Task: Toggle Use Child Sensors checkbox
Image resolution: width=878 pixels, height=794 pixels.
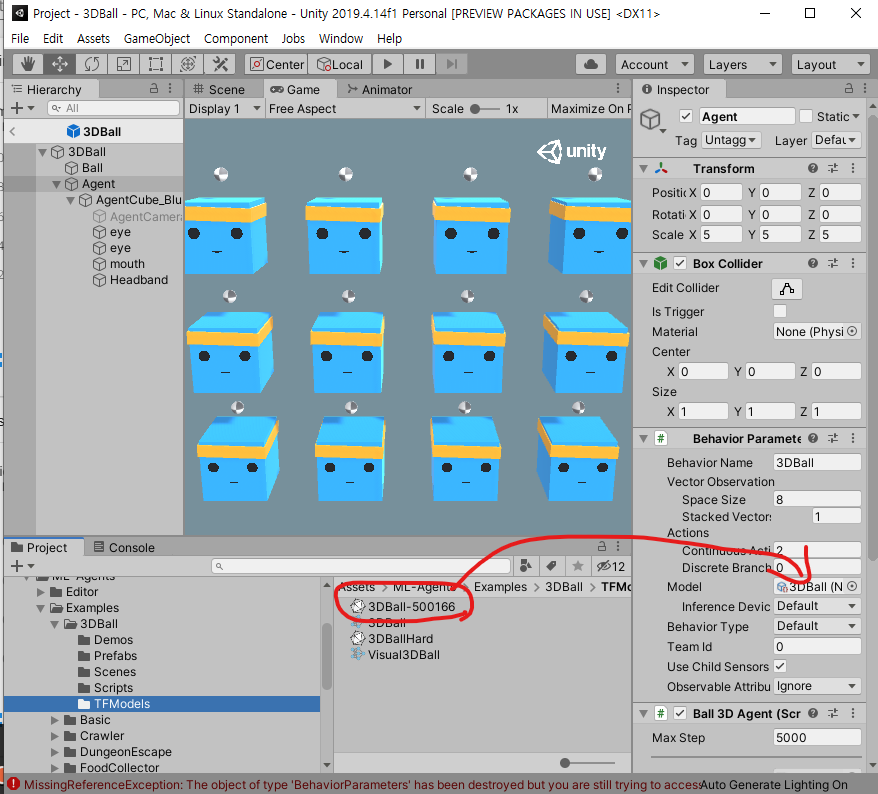Action: 779,666
